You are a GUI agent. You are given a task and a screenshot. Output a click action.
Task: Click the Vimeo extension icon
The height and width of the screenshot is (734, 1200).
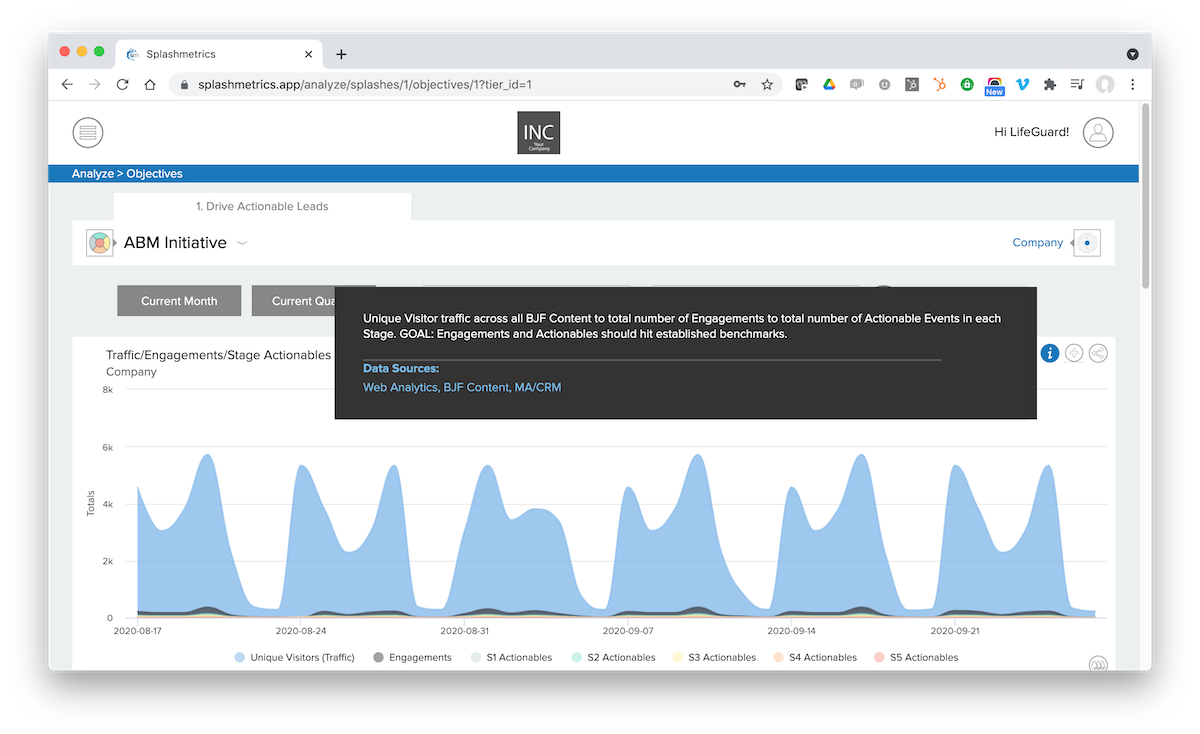(x=1022, y=85)
